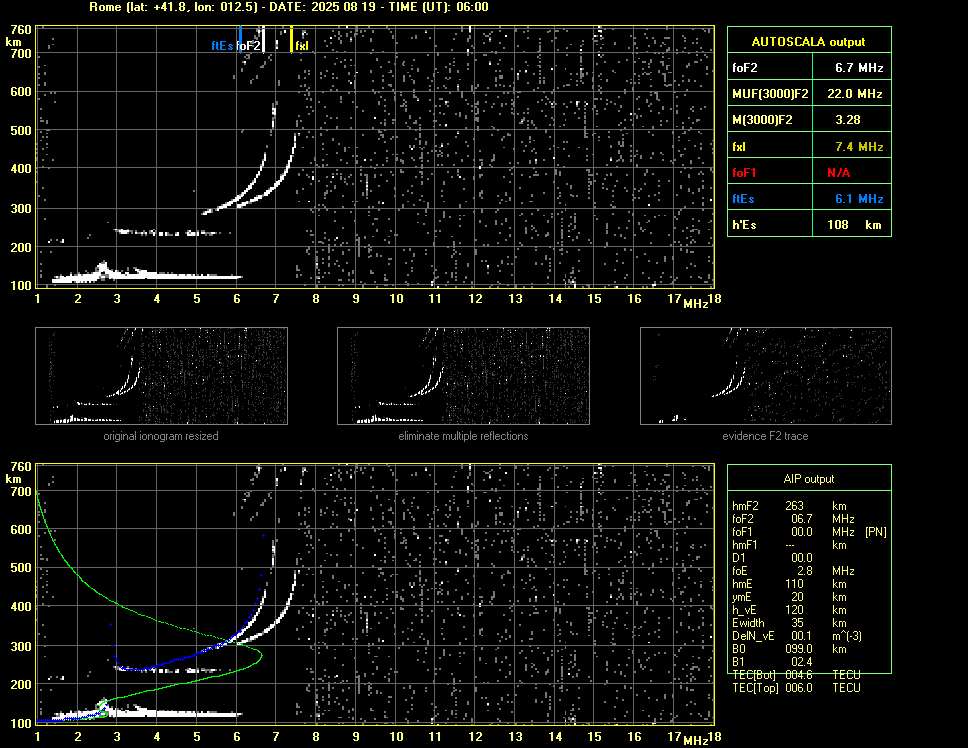The width and height of the screenshot is (968, 748).
Task: Click the MUF(3000)F2 row label
Action: [770, 94]
